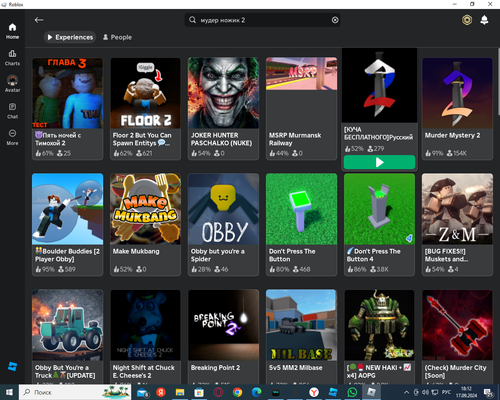500x400 pixels.
Task: Open the volume control in tray
Action: 426,392
